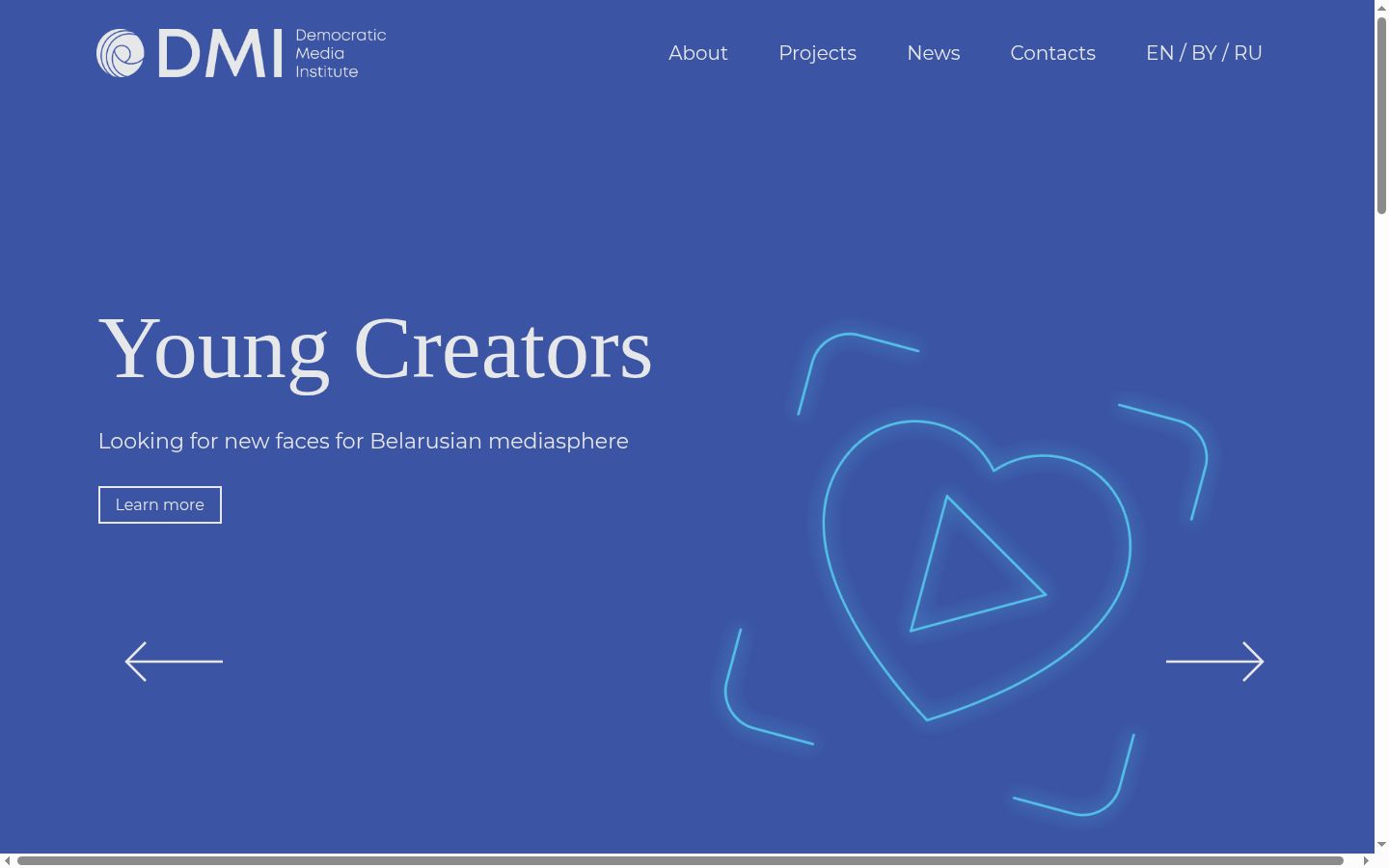Click the DMI Democratic Media Institute logo
The image size is (1389, 868).
241,53
